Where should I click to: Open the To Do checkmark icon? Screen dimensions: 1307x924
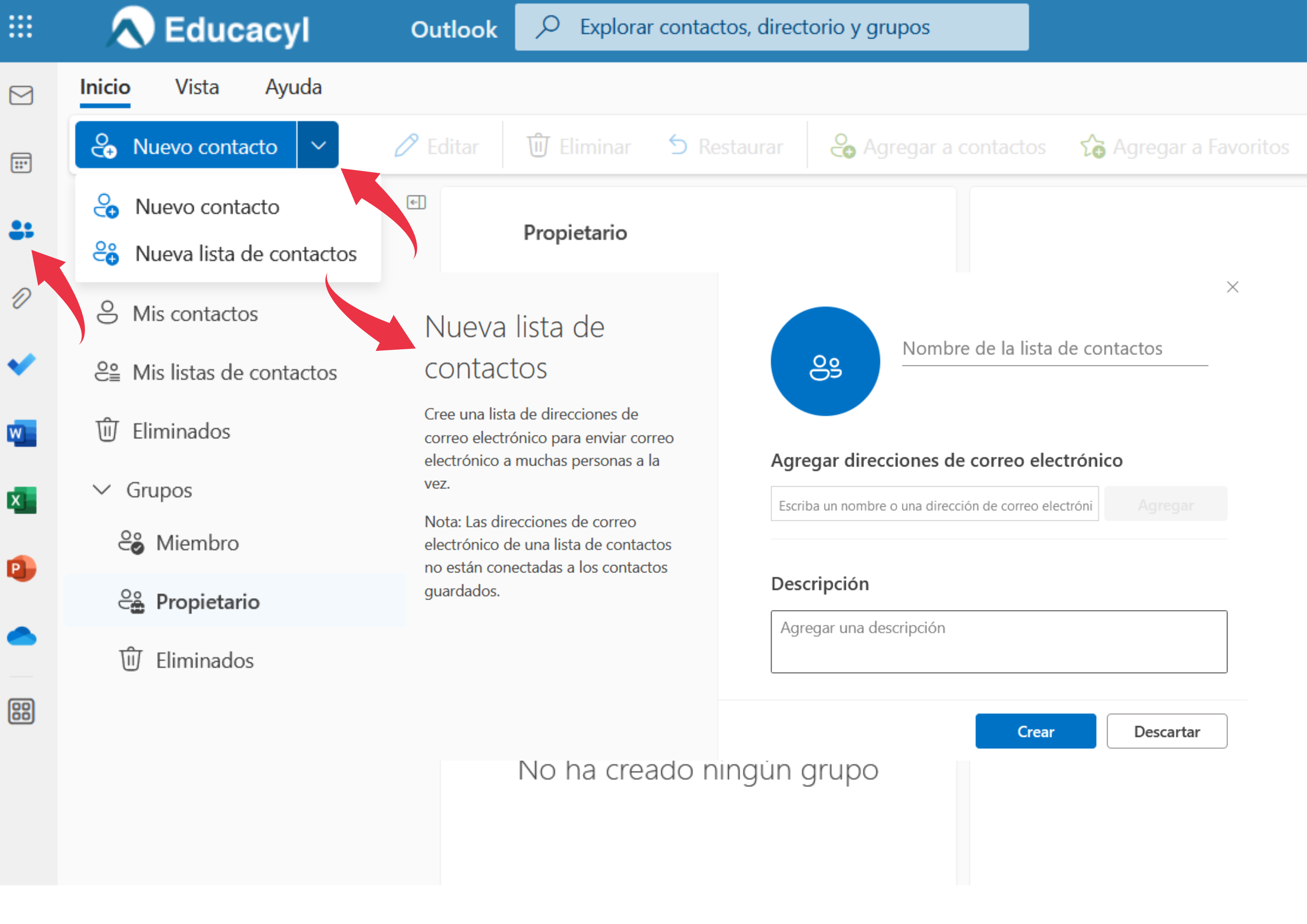pyautogui.click(x=21, y=364)
